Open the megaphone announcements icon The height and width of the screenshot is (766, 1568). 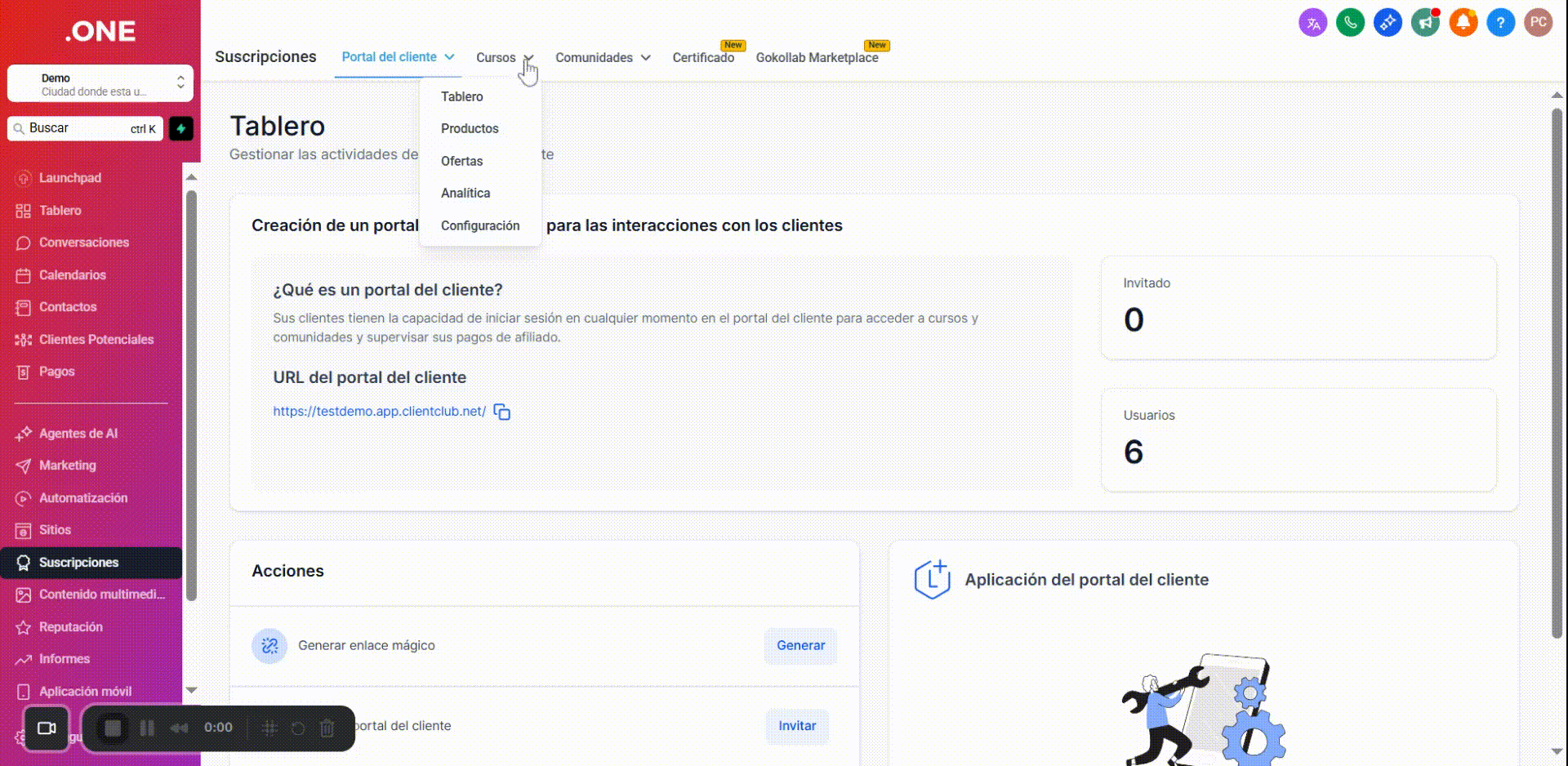[1425, 23]
